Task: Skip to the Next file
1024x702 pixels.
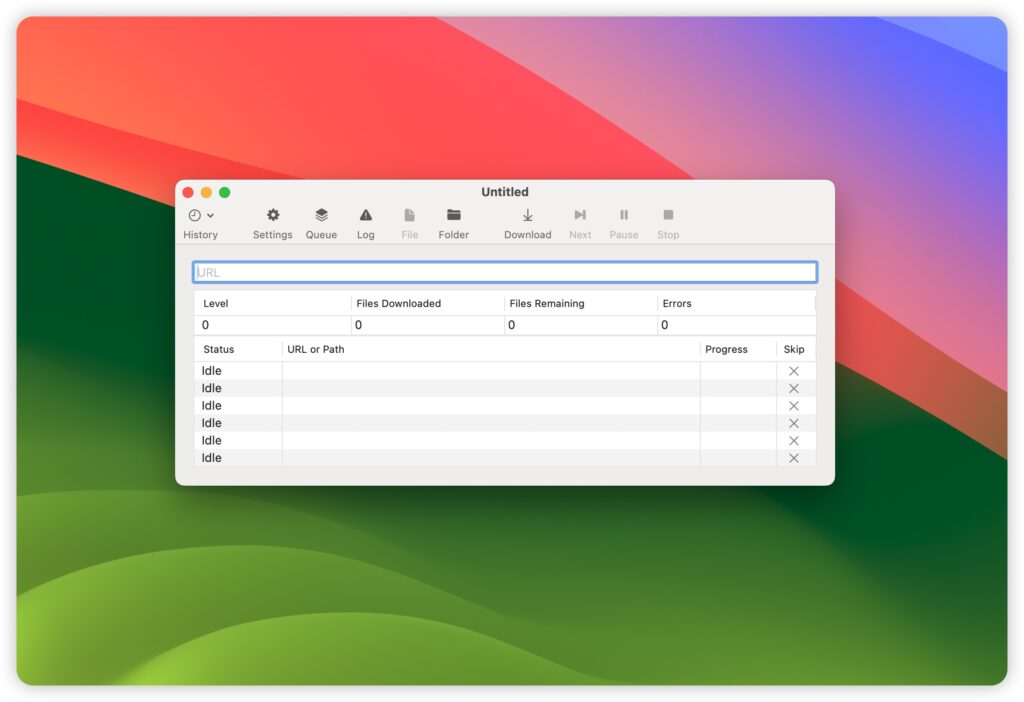Action: (580, 222)
